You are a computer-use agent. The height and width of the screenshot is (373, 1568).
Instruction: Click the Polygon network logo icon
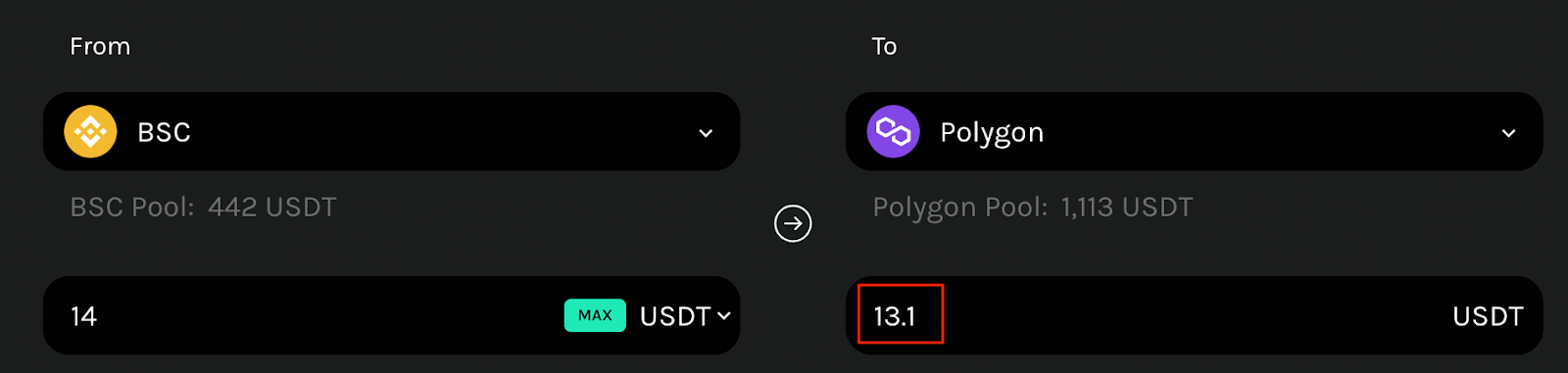click(893, 131)
